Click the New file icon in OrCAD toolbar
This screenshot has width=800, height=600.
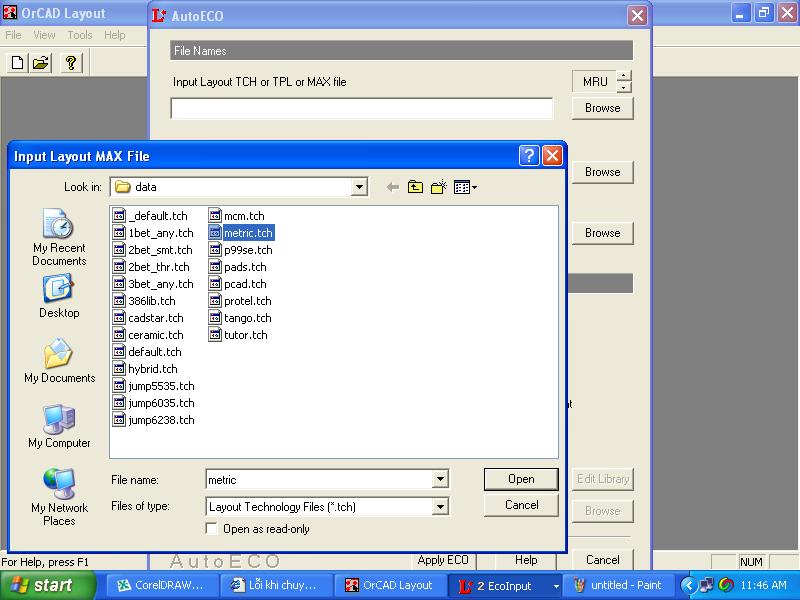(18, 63)
